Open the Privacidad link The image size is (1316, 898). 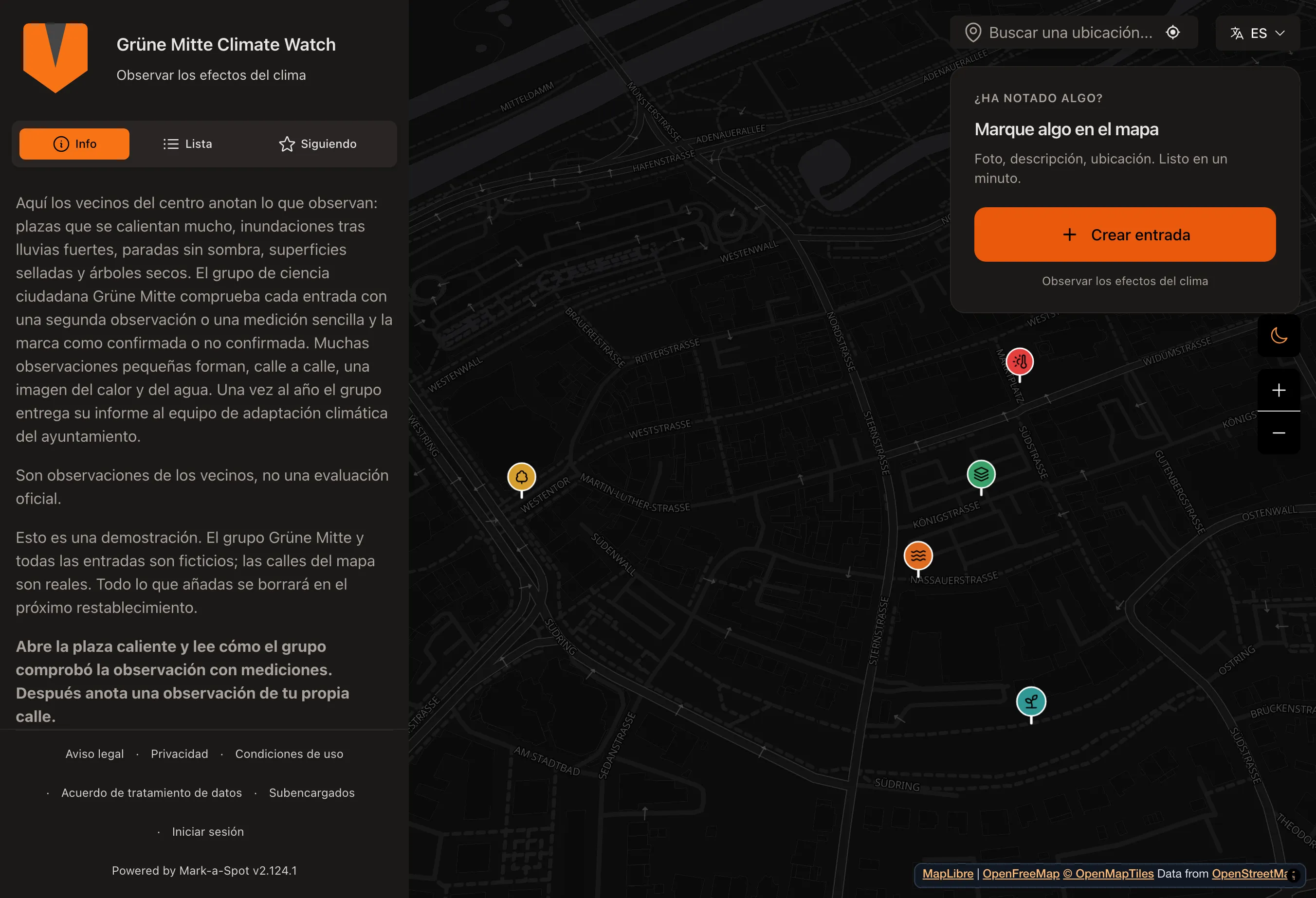pos(180,754)
